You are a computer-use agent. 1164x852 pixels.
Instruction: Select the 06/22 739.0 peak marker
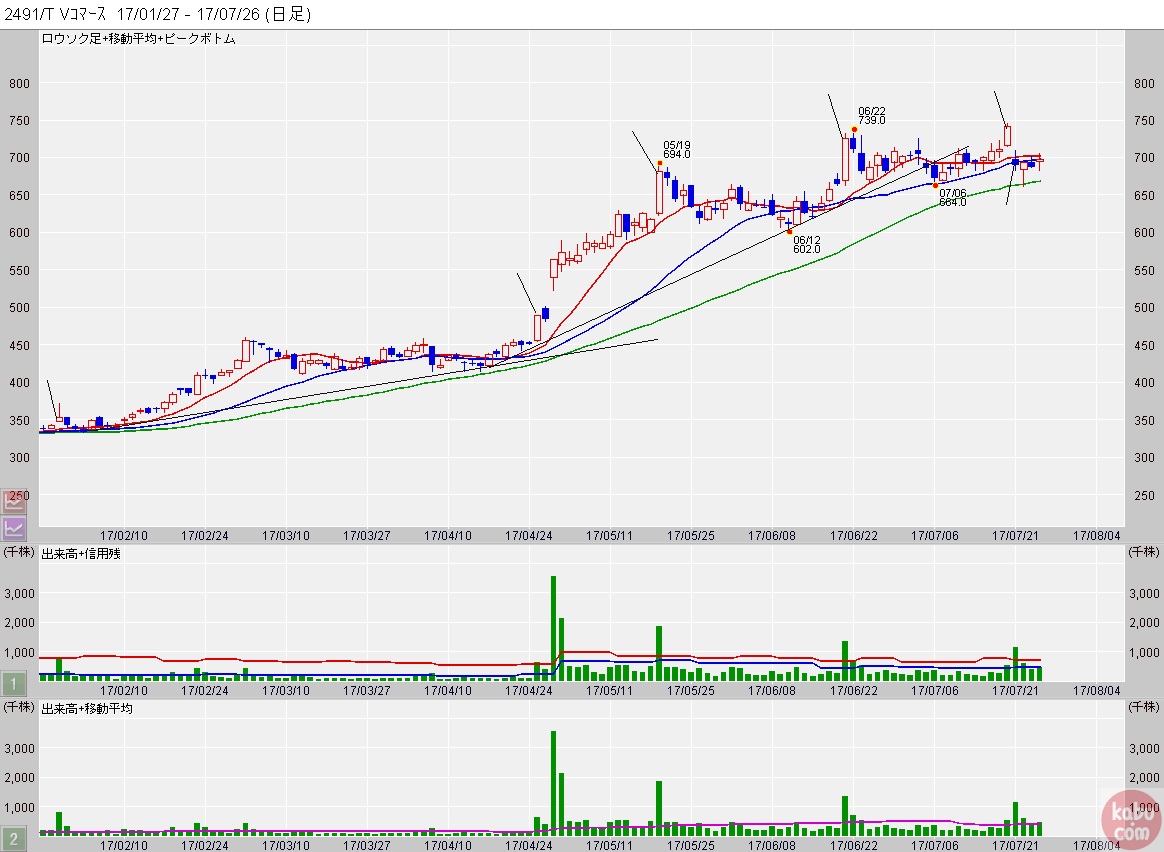[x=854, y=129]
